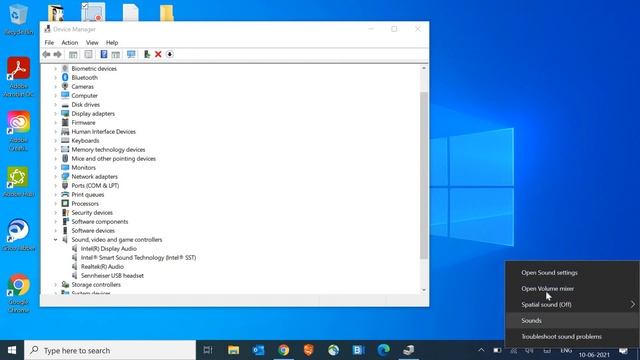Select Memory technology devices entry

(108, 149)
